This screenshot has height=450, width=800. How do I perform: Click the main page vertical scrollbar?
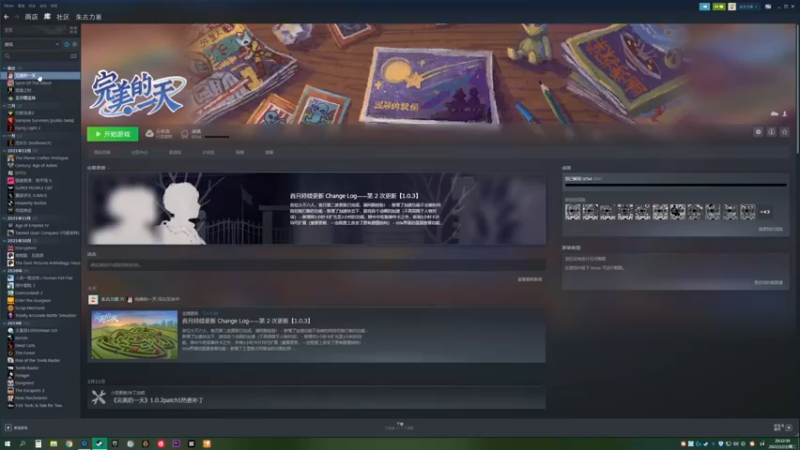tap(797, 87)
